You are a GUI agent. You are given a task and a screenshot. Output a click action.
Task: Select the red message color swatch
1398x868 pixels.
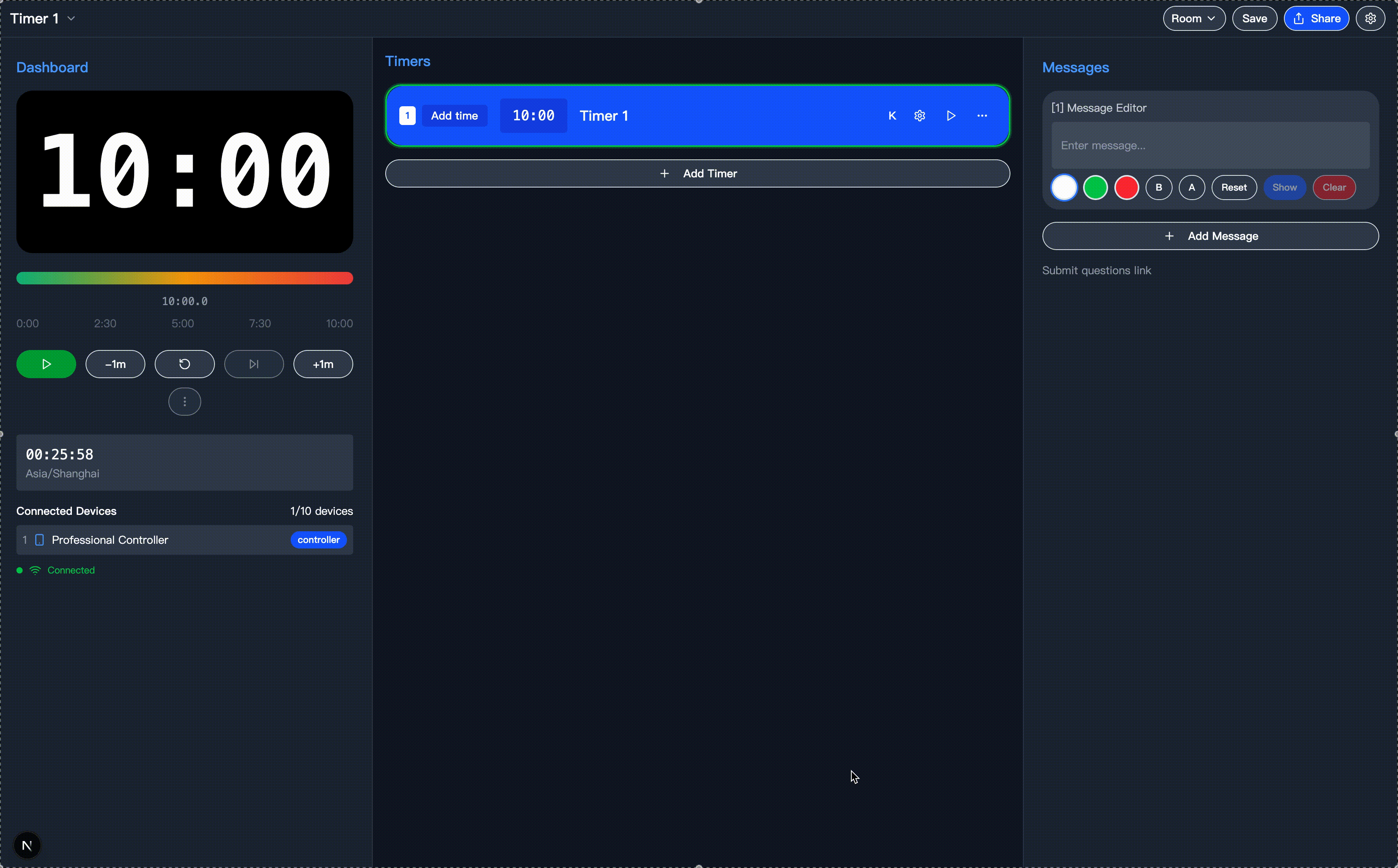pos(1126,188)
